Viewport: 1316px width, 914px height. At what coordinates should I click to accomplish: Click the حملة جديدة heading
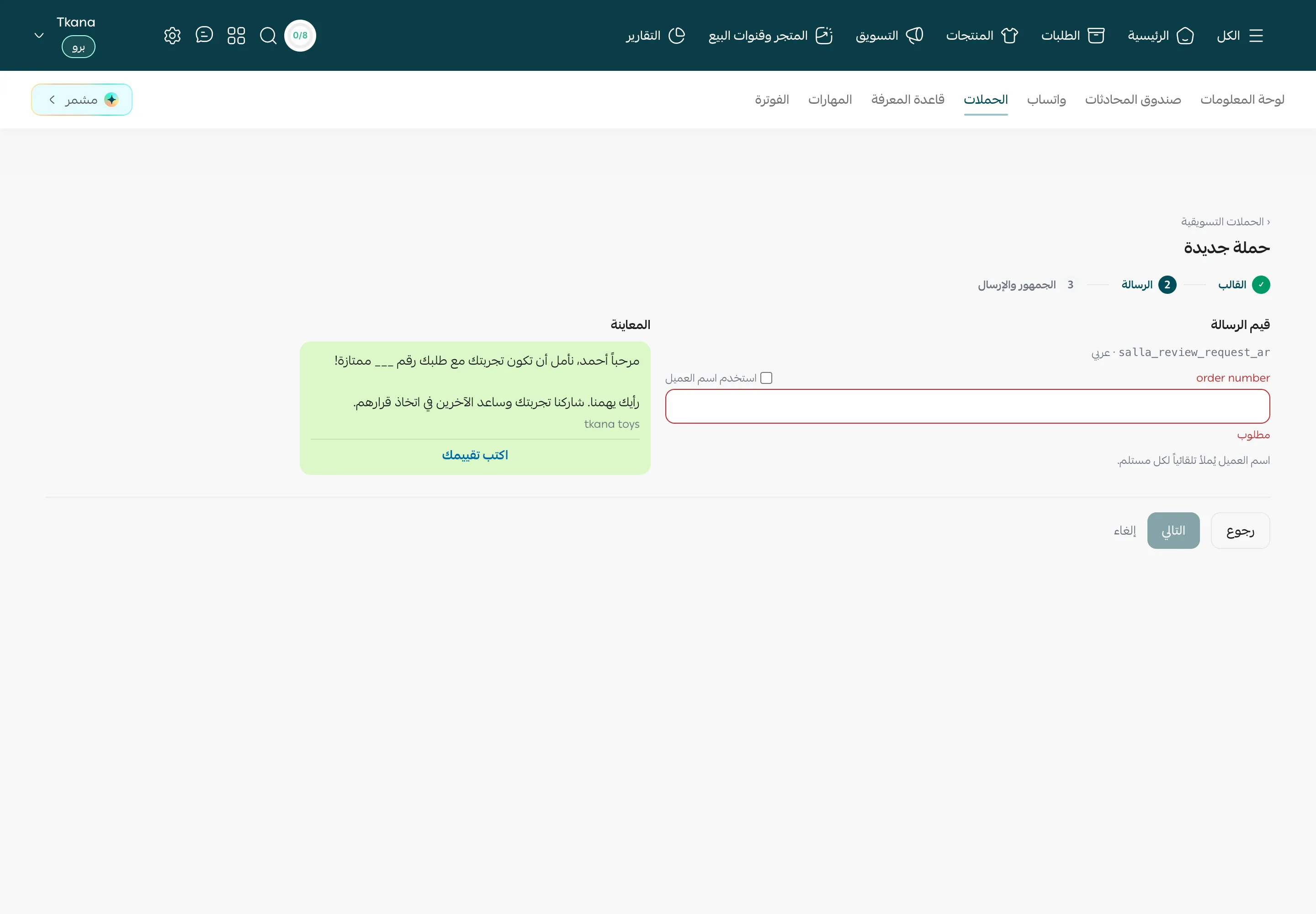click(1226, 247)
